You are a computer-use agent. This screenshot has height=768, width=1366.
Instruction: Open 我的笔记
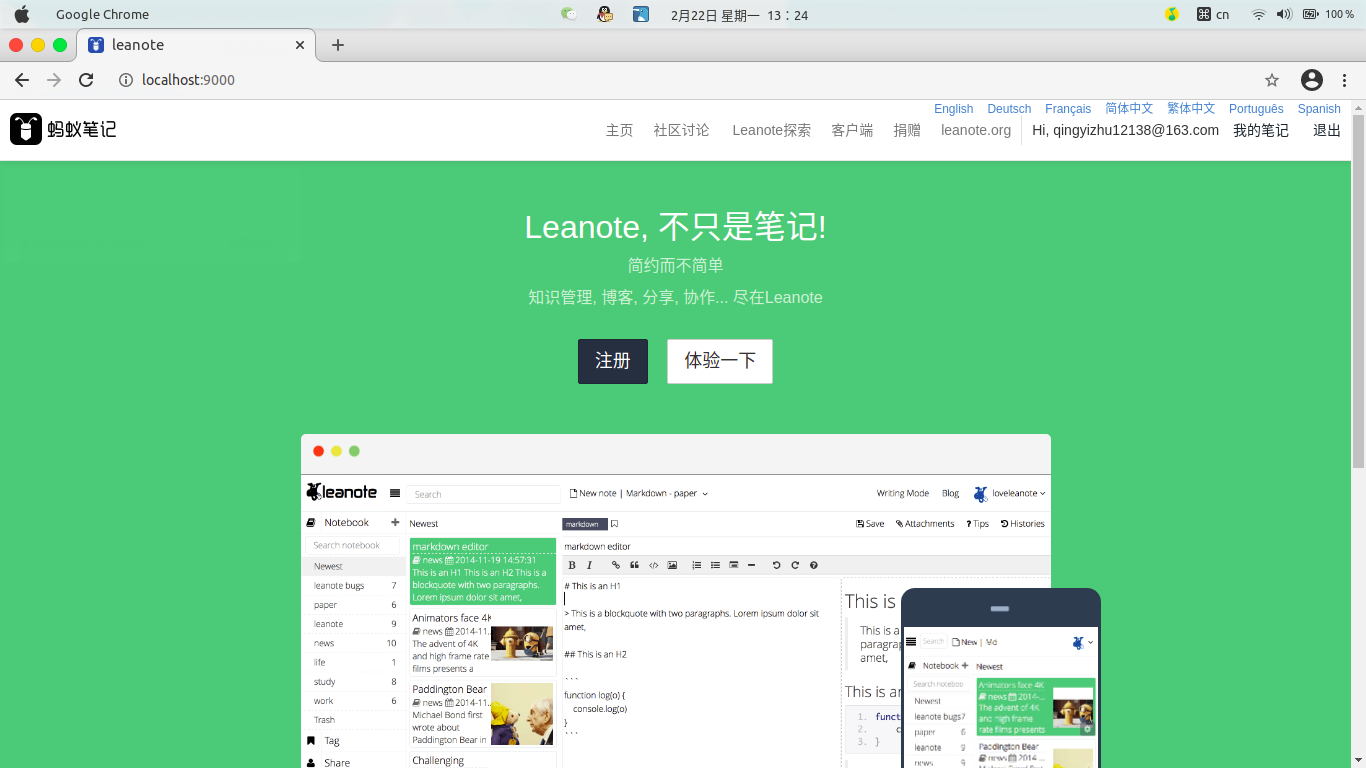coord(1260,130)
